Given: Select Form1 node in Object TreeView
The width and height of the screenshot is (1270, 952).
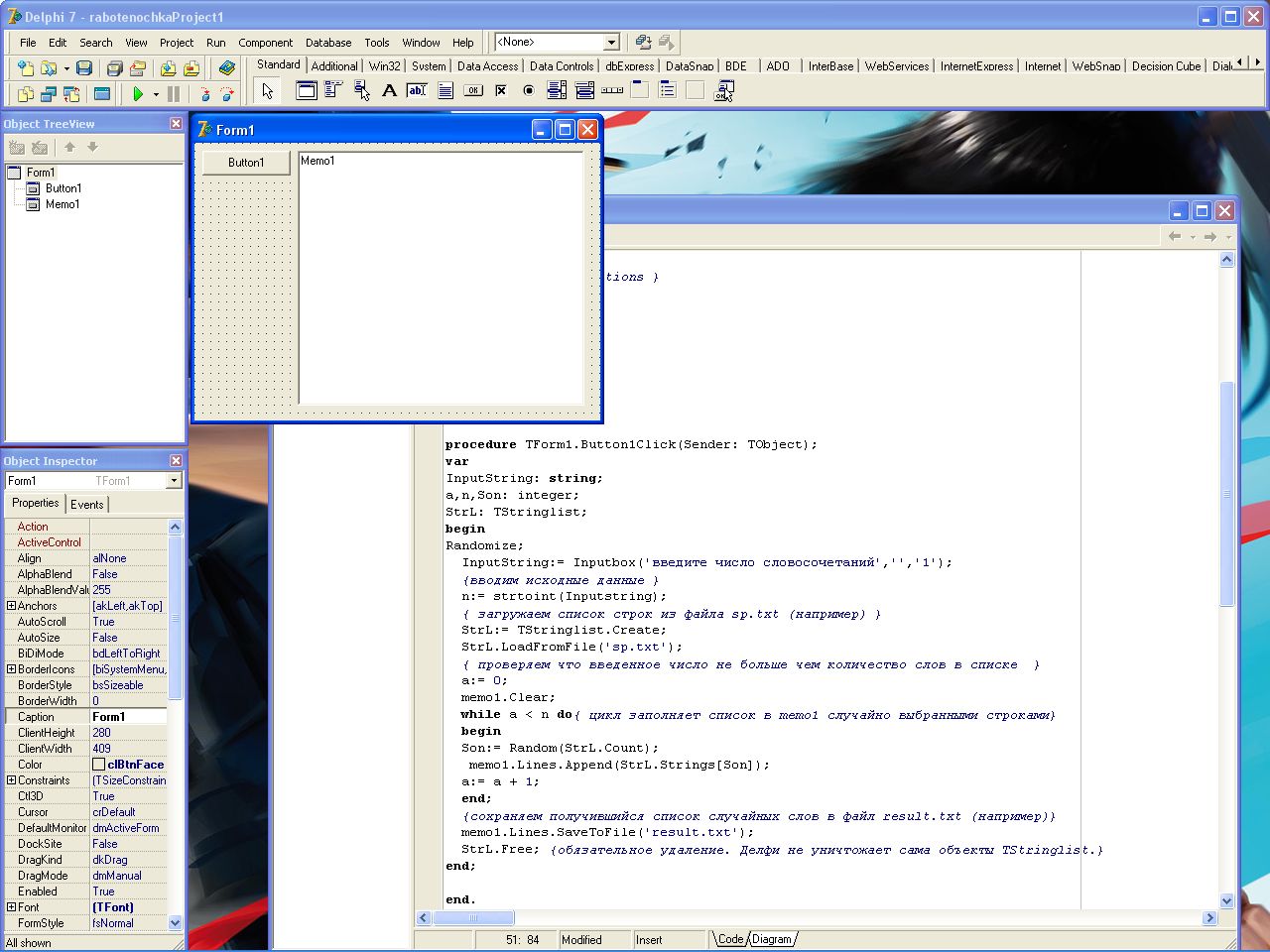Looking at the screenshot, I should (41, 173).
